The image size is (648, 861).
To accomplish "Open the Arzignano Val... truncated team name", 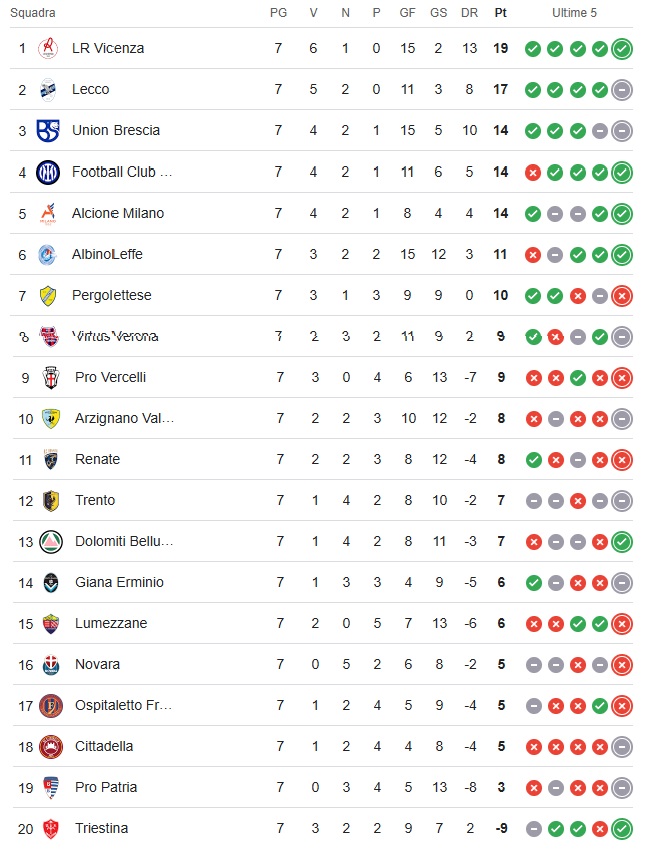I will (x=125, y=418).
